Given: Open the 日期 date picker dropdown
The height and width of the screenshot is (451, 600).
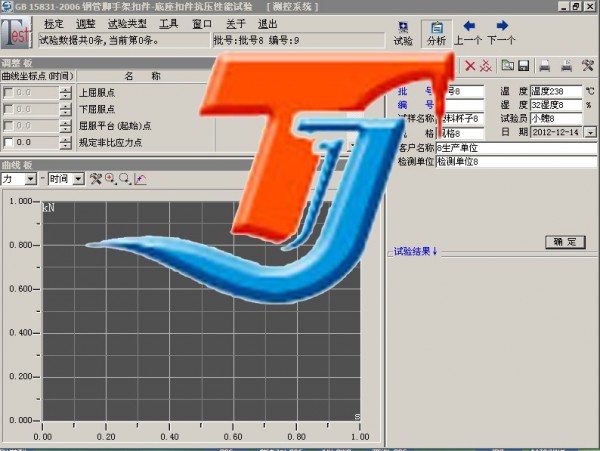Looking at the screenshot, I should (590, 132).
